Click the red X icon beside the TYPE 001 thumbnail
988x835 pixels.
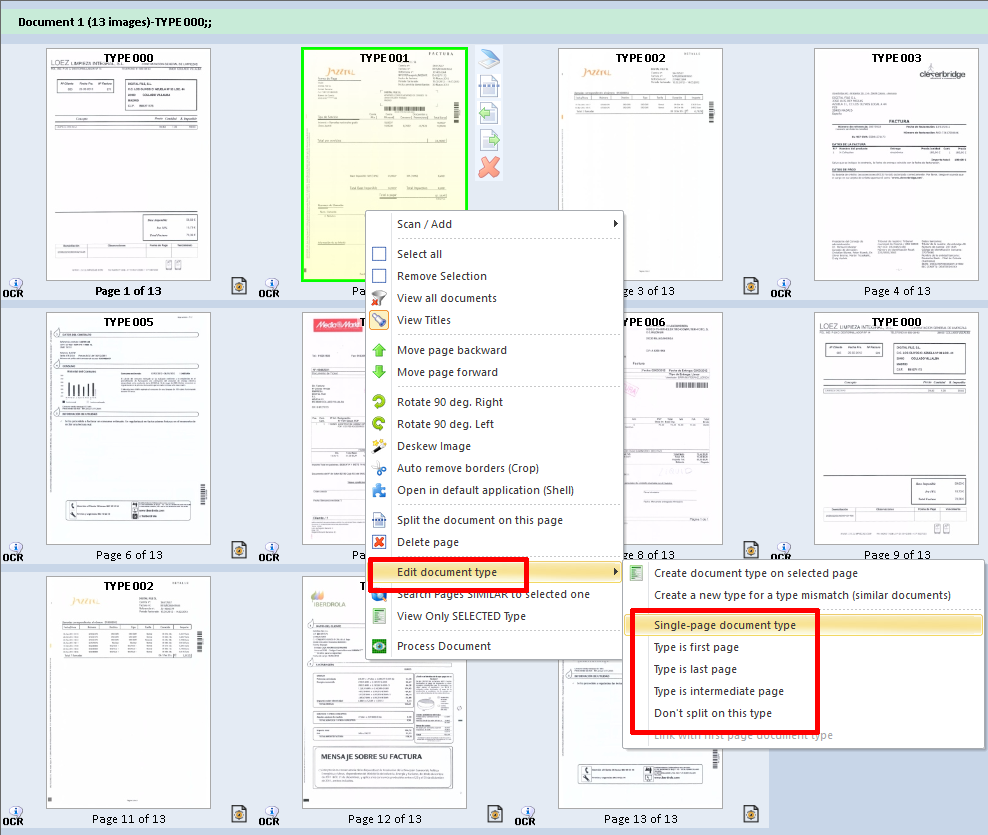[488, 167]
